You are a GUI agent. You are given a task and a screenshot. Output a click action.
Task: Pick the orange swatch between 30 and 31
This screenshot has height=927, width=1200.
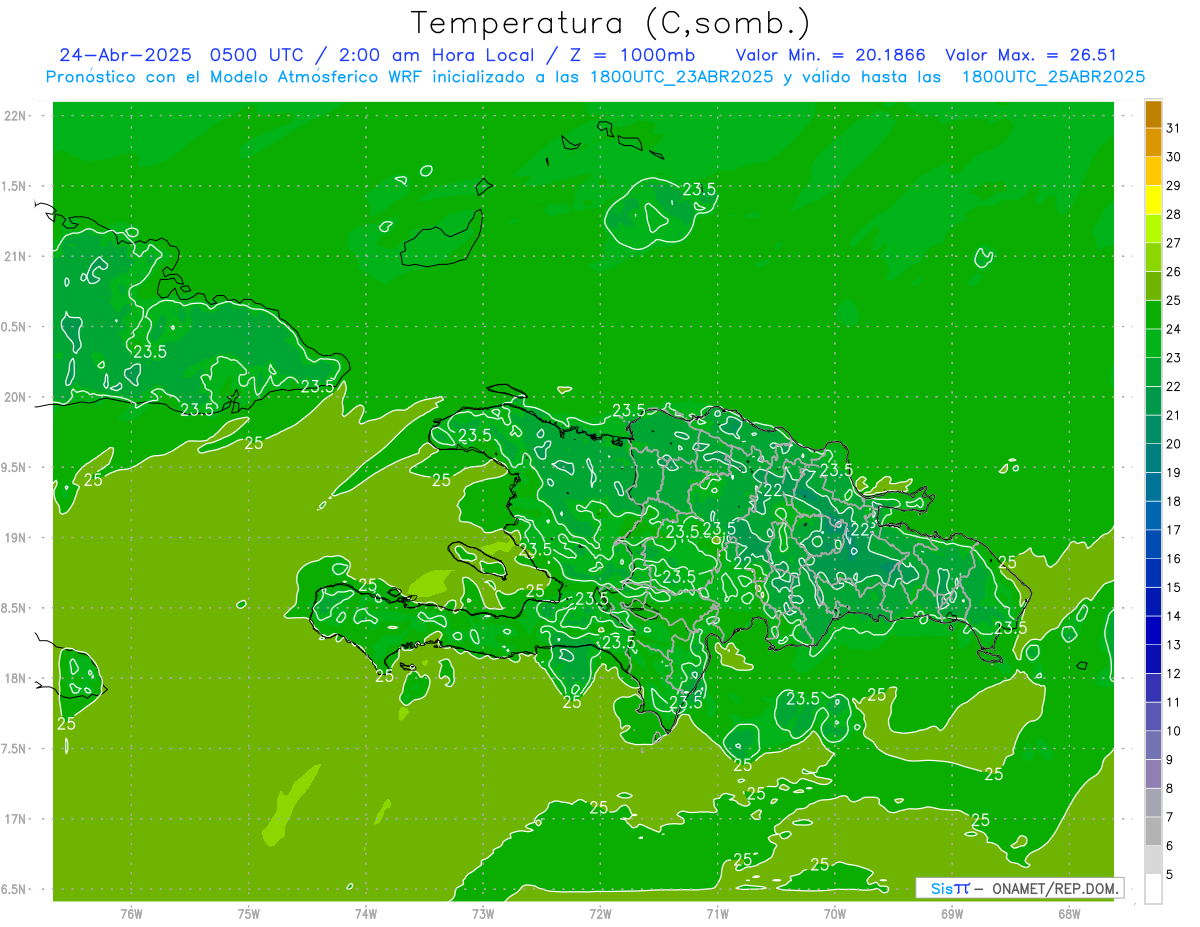point(1153,142)
